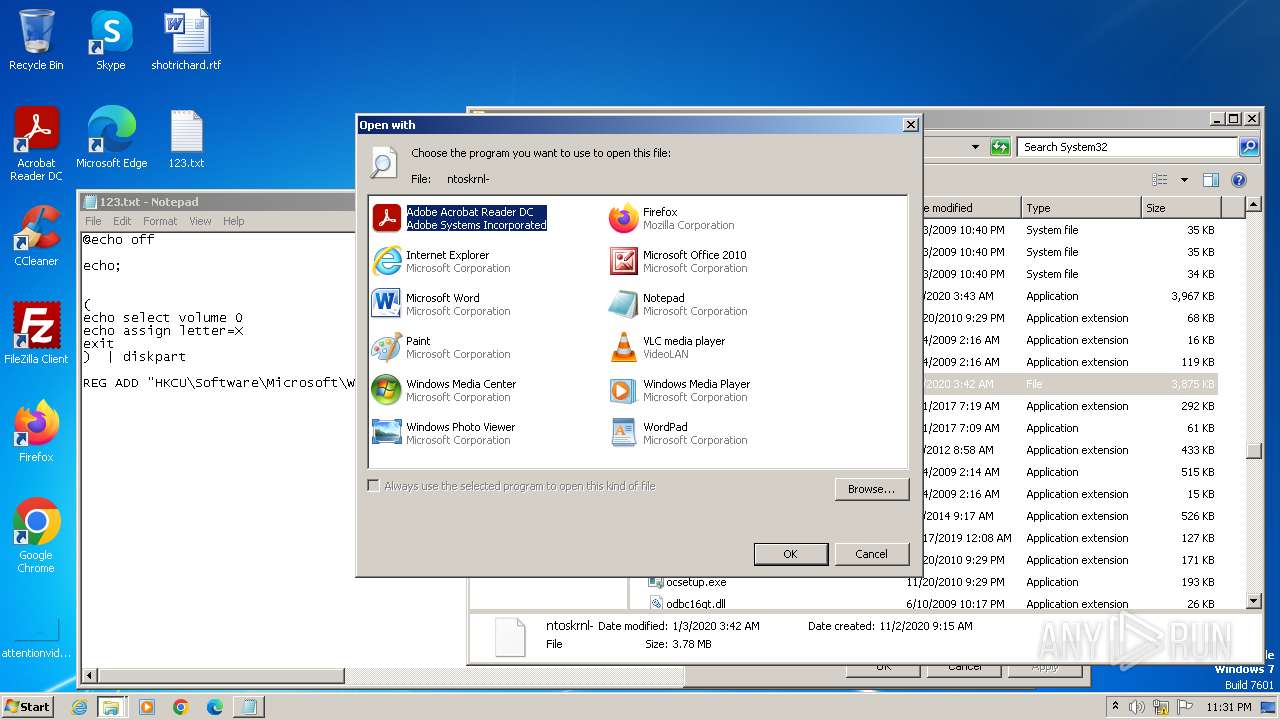Pick WordPad from the program list
This screenshot has height=720, width=1280.
[x=678, y=433]
